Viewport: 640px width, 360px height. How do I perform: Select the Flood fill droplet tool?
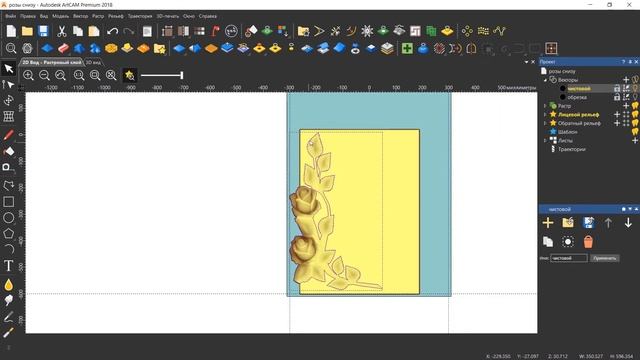(x=8, y=284)
